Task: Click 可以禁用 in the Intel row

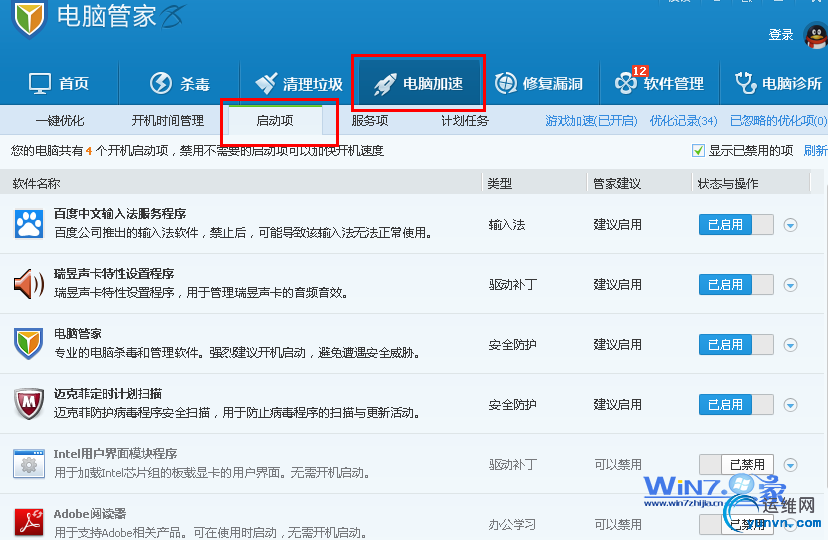Action: [618, 465]
